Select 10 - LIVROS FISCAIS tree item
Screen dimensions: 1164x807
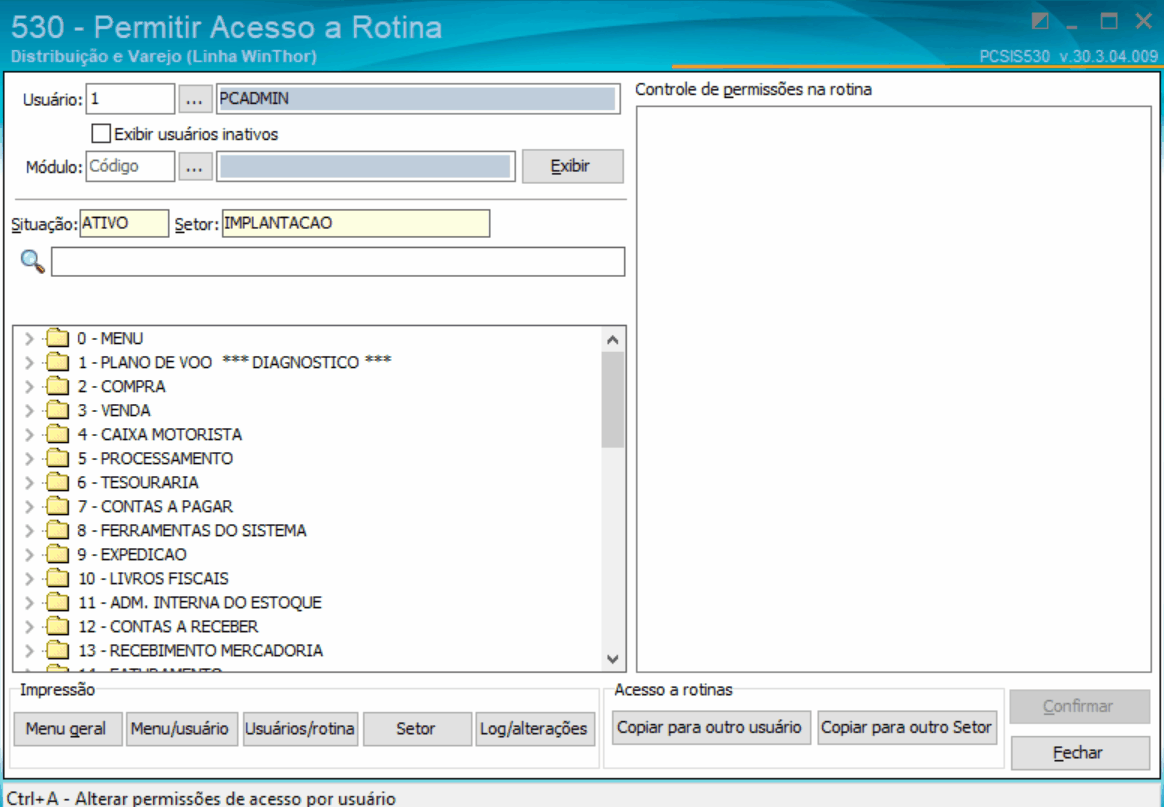pyautogui.click(x=153, y=579)
